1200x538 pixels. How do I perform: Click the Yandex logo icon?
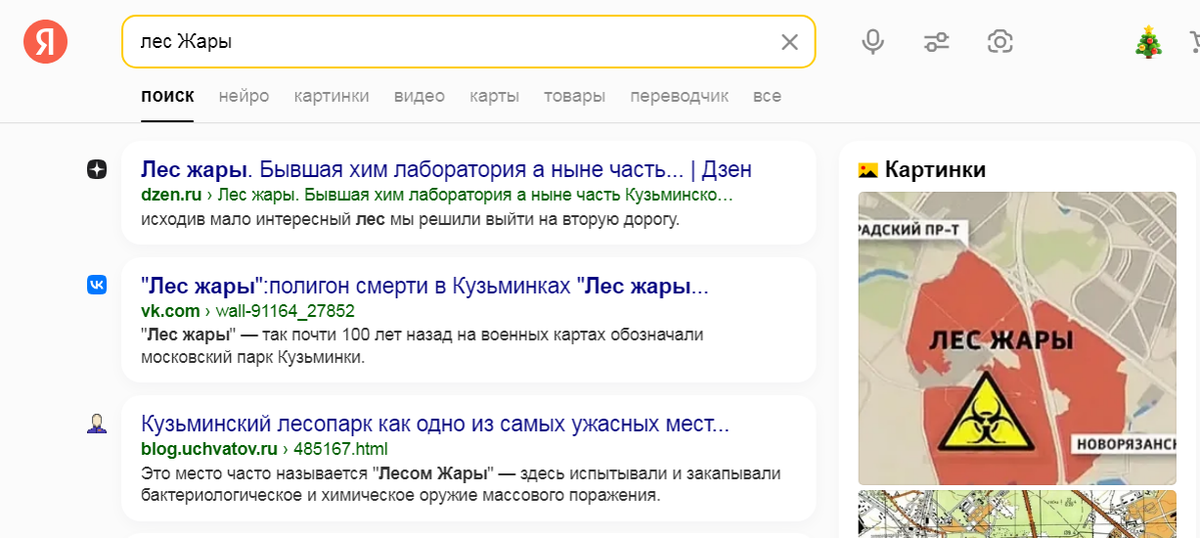coord(46,41)
